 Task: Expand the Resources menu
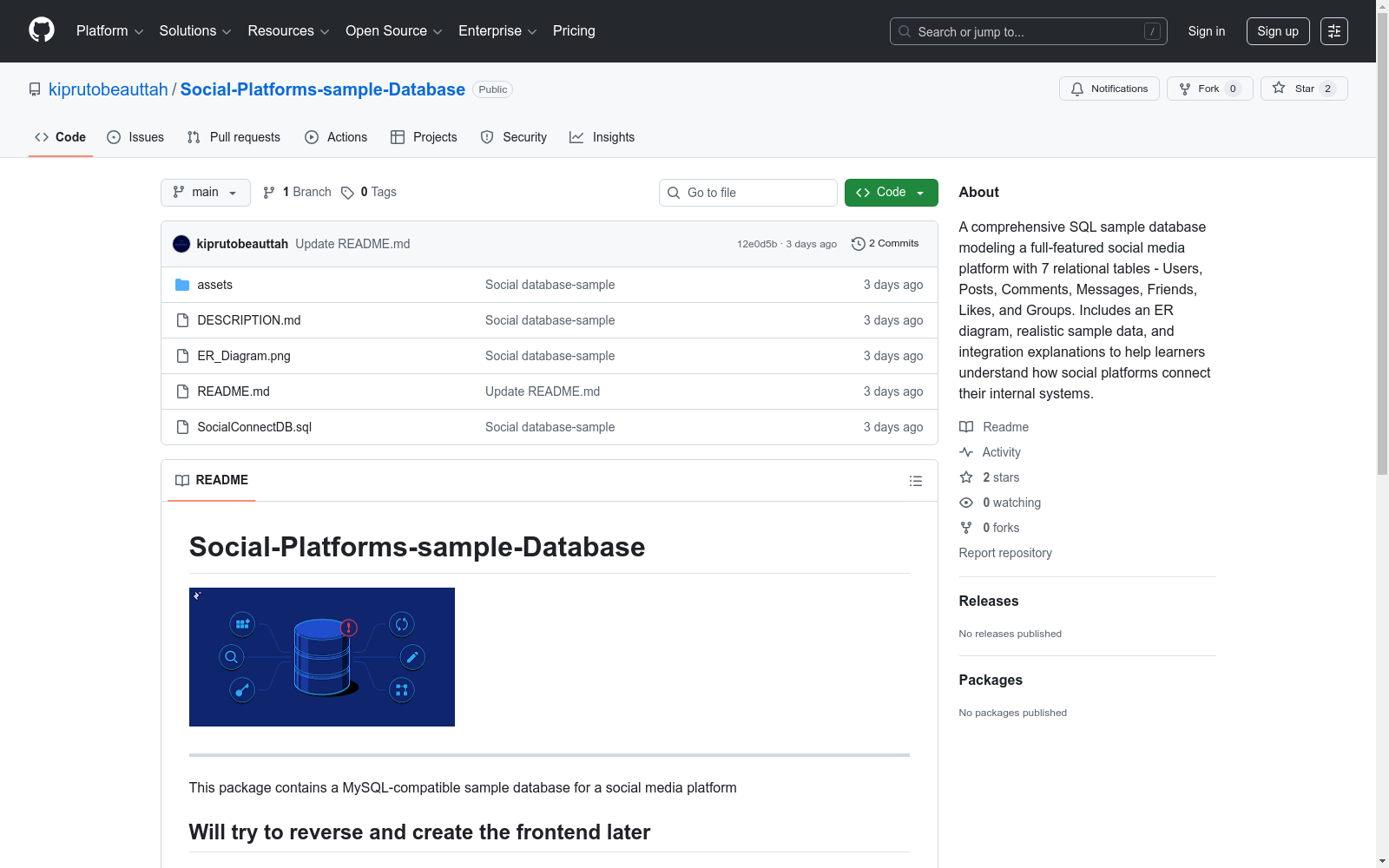288,31
